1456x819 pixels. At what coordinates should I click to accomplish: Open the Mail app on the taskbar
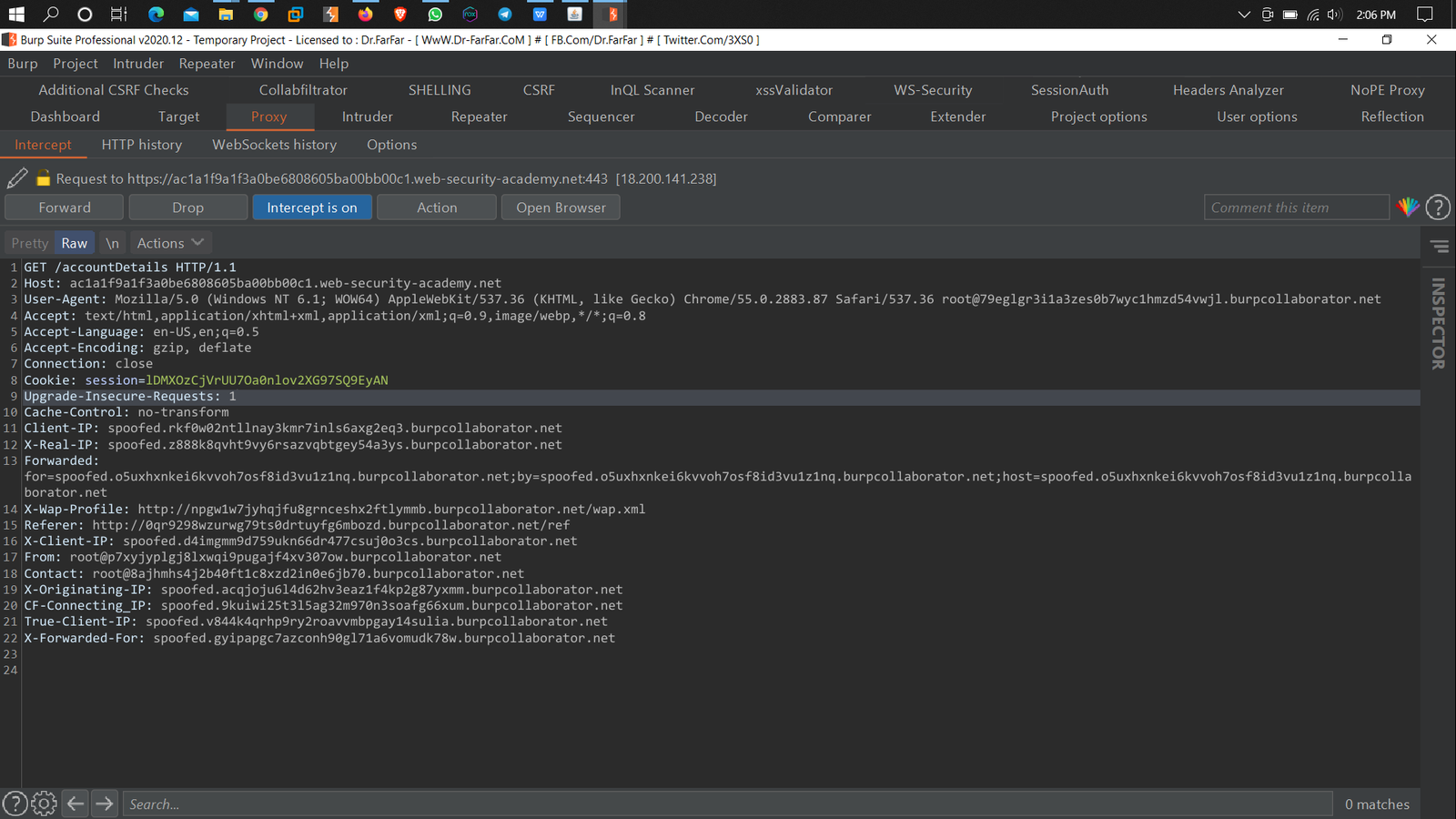click(x=190, y=15)
